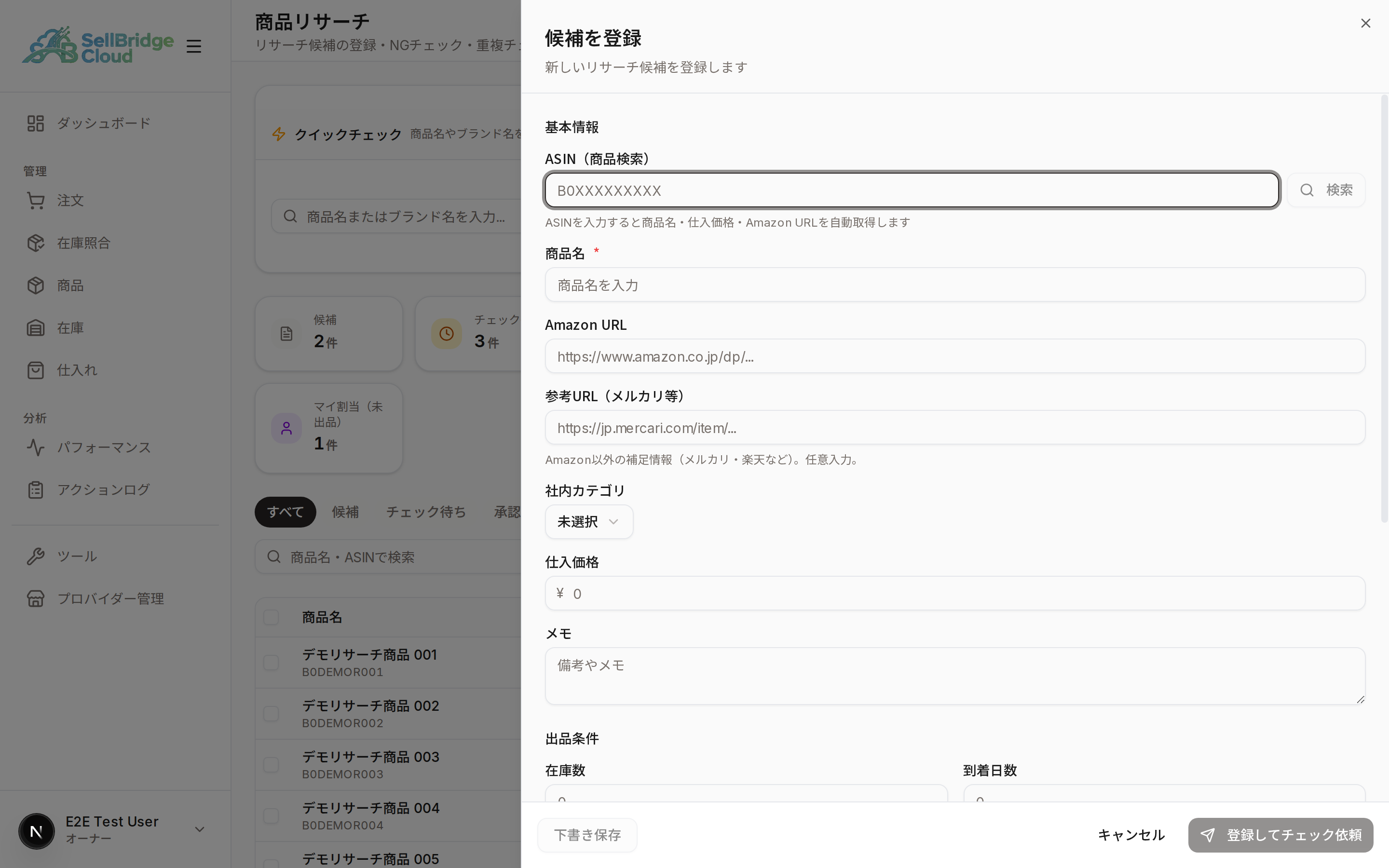Open プロバイダー管理 in the sidebar

pos(115,599)
